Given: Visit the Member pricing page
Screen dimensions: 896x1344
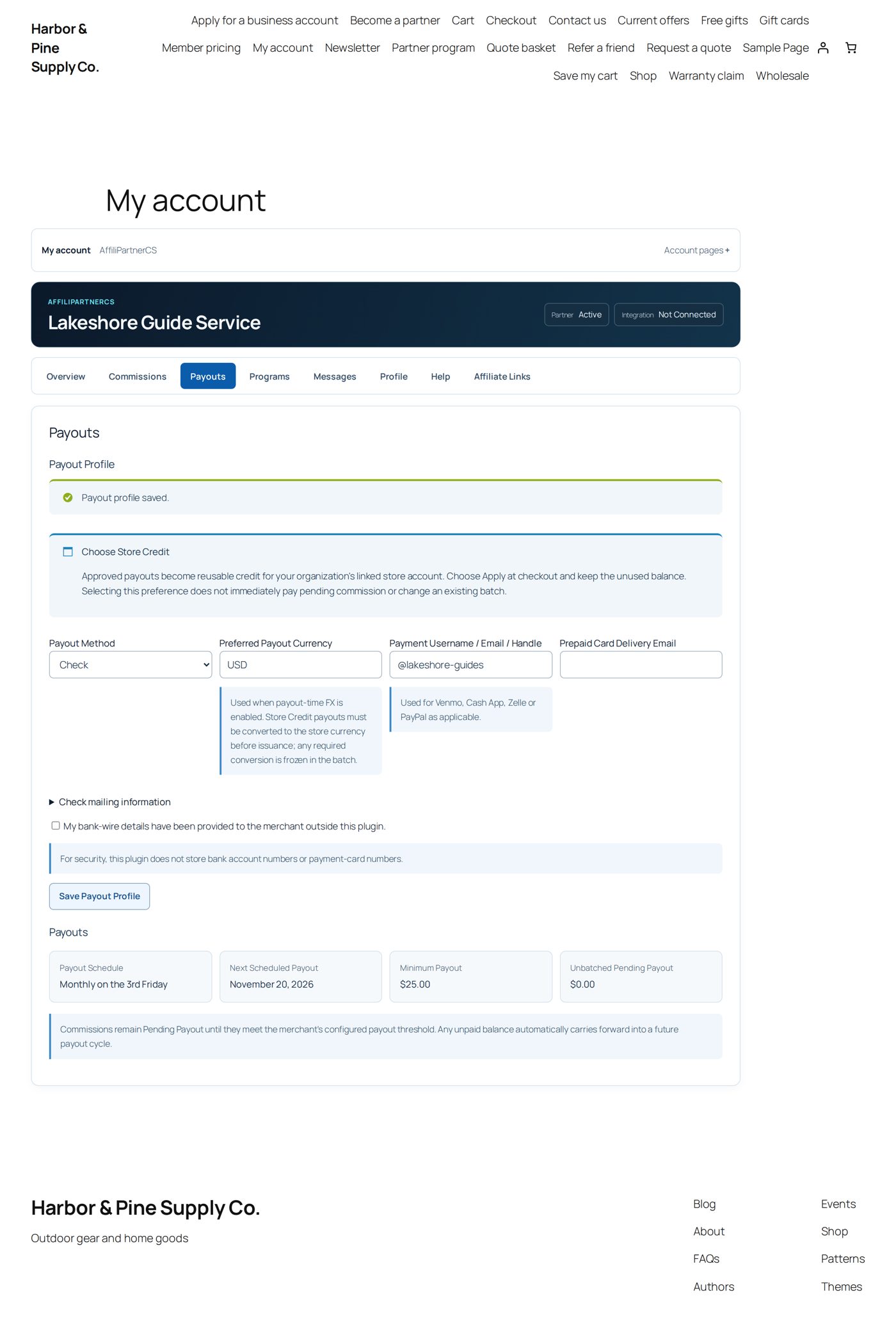Looking at the screenshot, I should 201,48.
